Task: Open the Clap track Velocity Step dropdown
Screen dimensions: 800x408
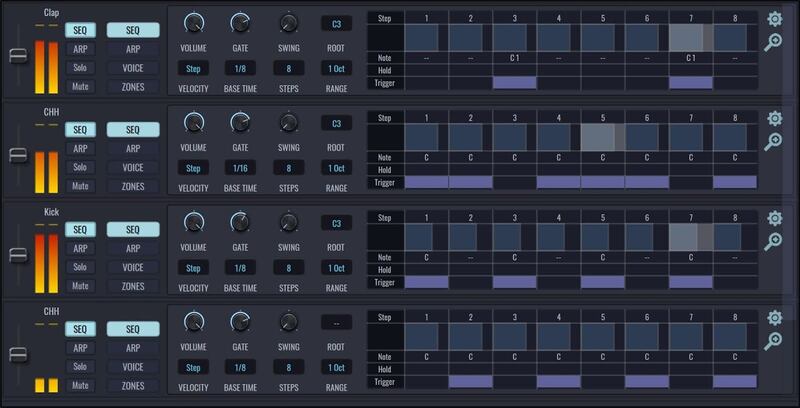Action: (193, 68)
